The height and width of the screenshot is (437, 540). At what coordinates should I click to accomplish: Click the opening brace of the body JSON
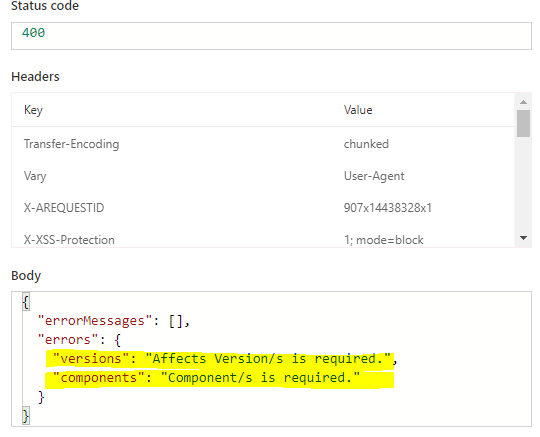[26, 302]
